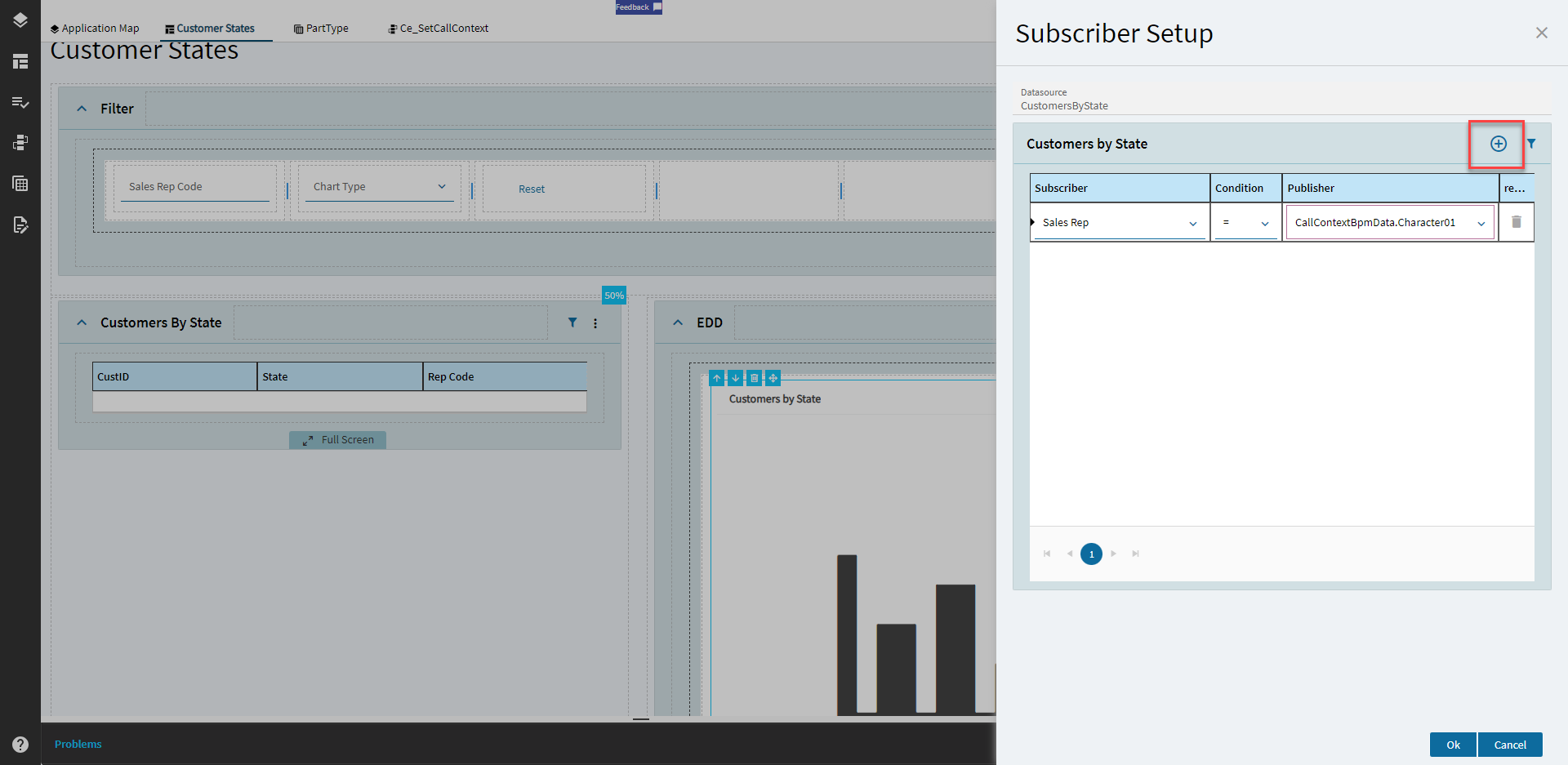Screen dimensions: 1568x765
Task: Open the layout pages sidebar icon
Action: (20, 61)
